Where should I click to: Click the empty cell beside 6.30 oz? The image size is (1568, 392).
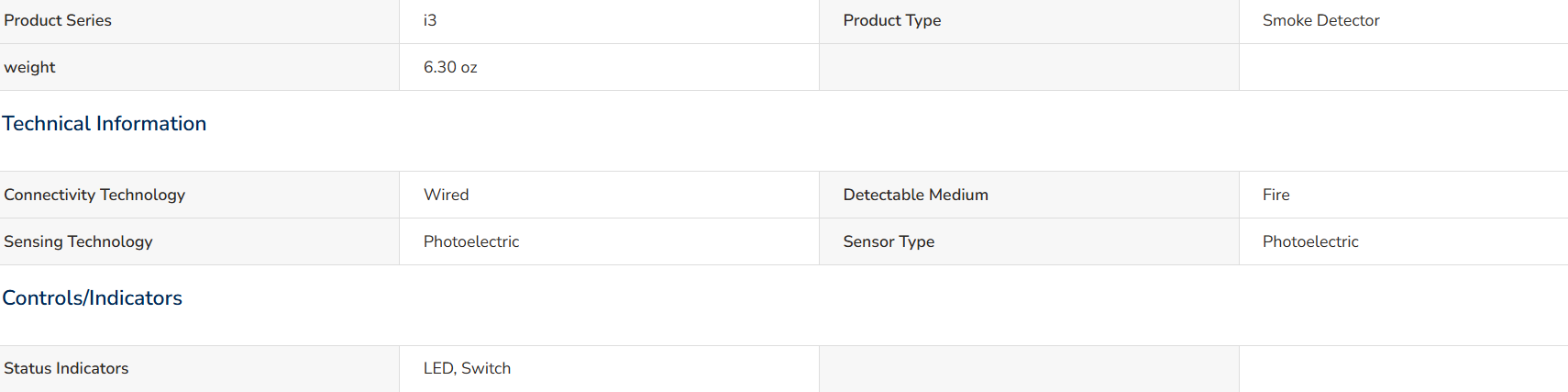pos(1029,67)
